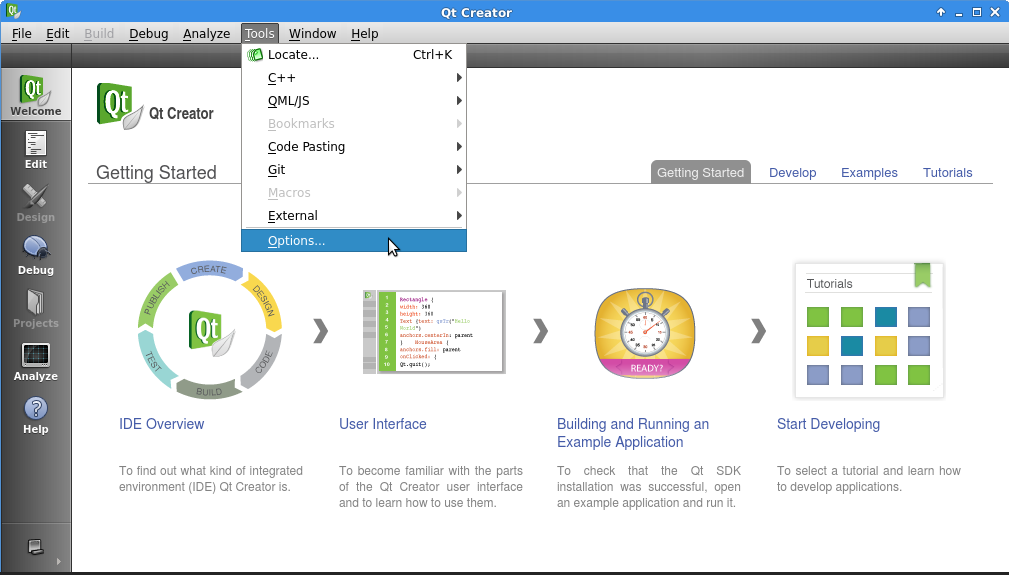Choose Options... from Tools menu

(354, 241)
